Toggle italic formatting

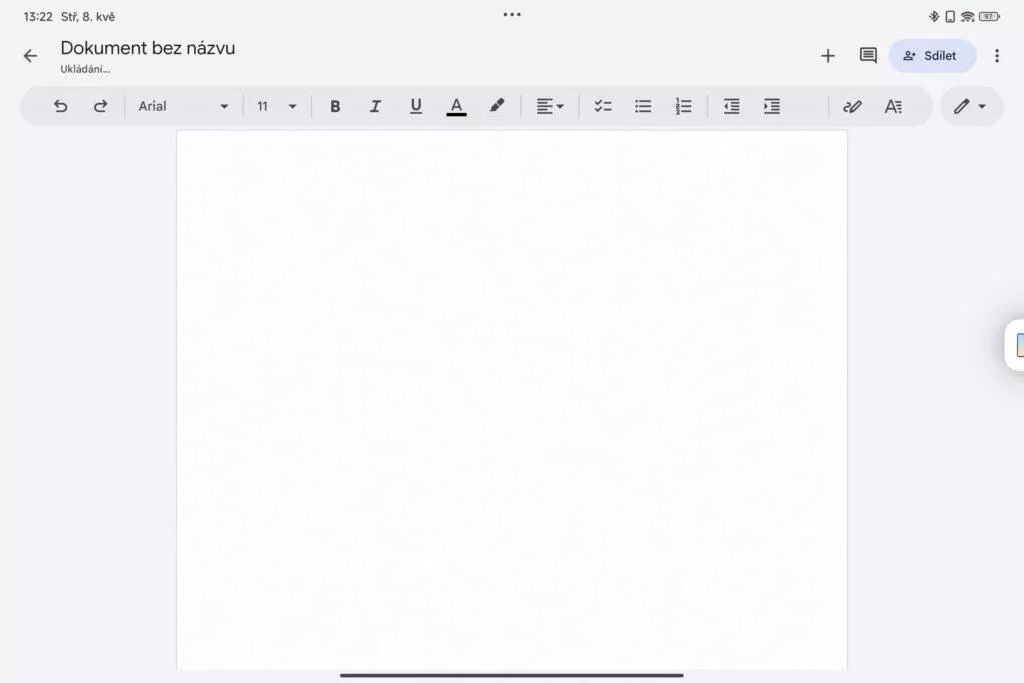[x=376, y=106]
